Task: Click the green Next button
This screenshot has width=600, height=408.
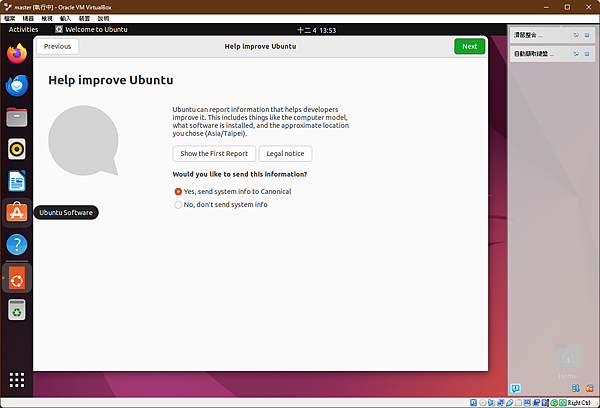Action: click(x=470, y=46)
